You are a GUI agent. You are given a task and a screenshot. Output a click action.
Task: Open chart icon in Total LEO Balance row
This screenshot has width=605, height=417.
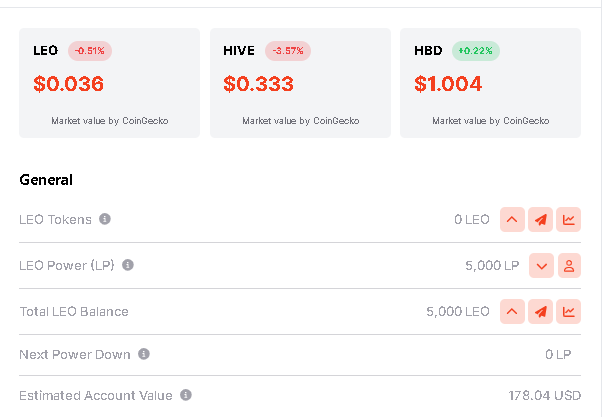coord(569,311)
